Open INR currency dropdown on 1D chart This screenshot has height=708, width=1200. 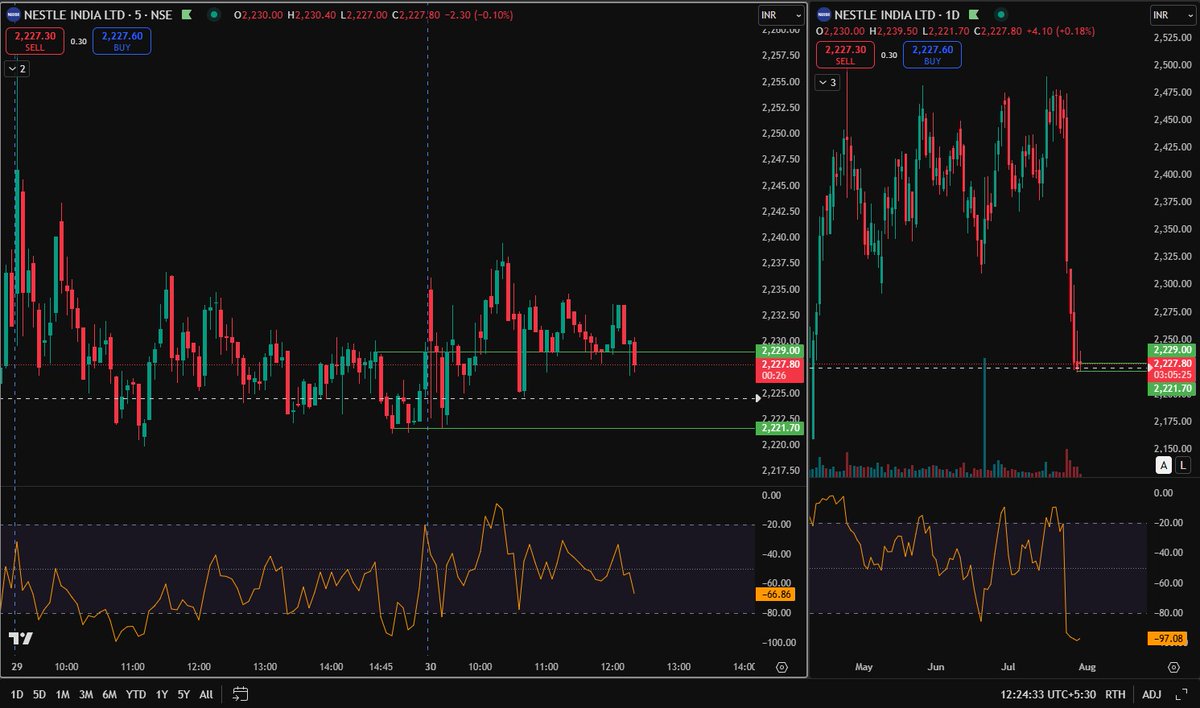[1173, 16]
